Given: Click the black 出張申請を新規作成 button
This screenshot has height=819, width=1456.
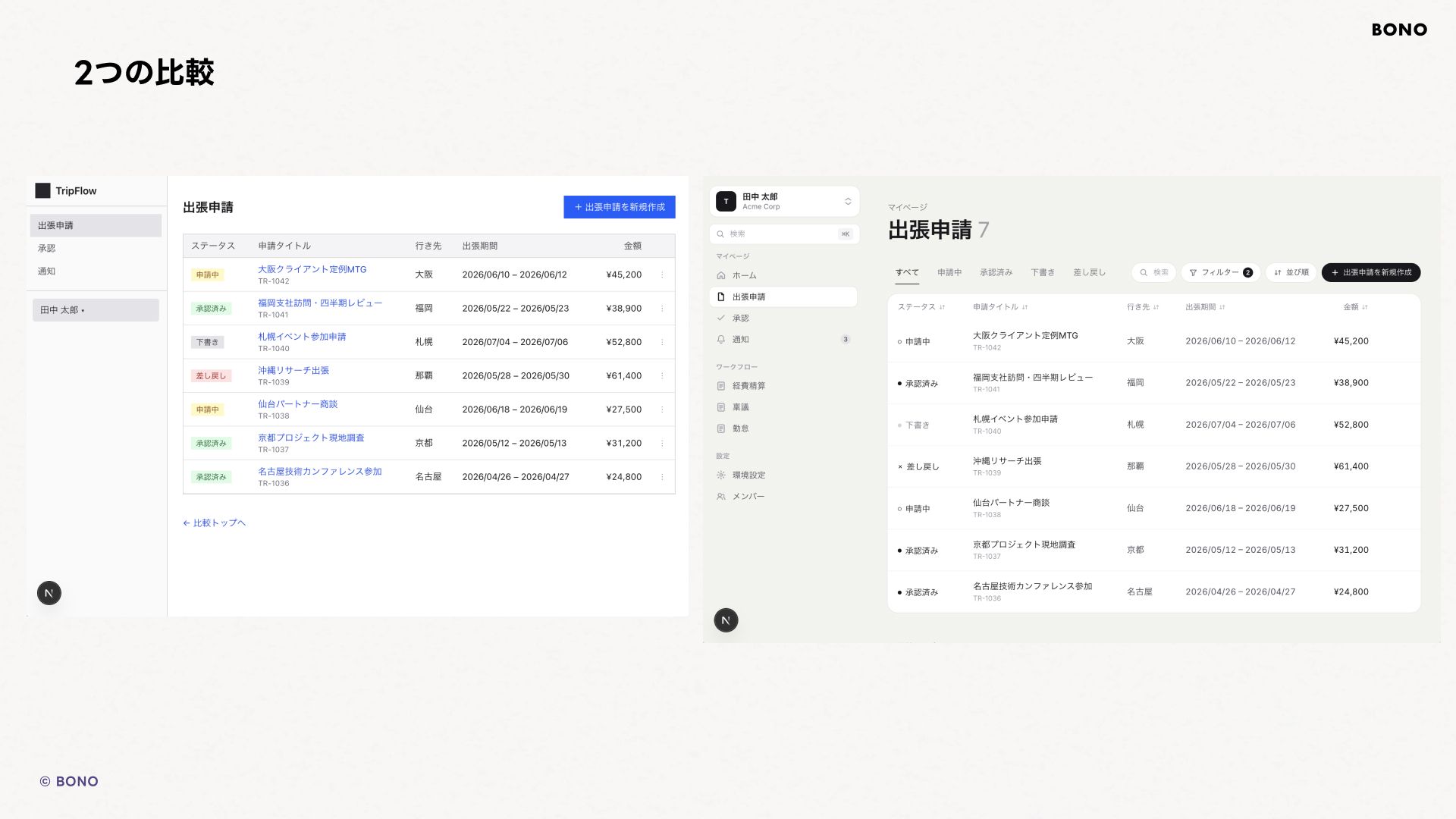Looking at the screenshot, I should (x=1371, y=272).
